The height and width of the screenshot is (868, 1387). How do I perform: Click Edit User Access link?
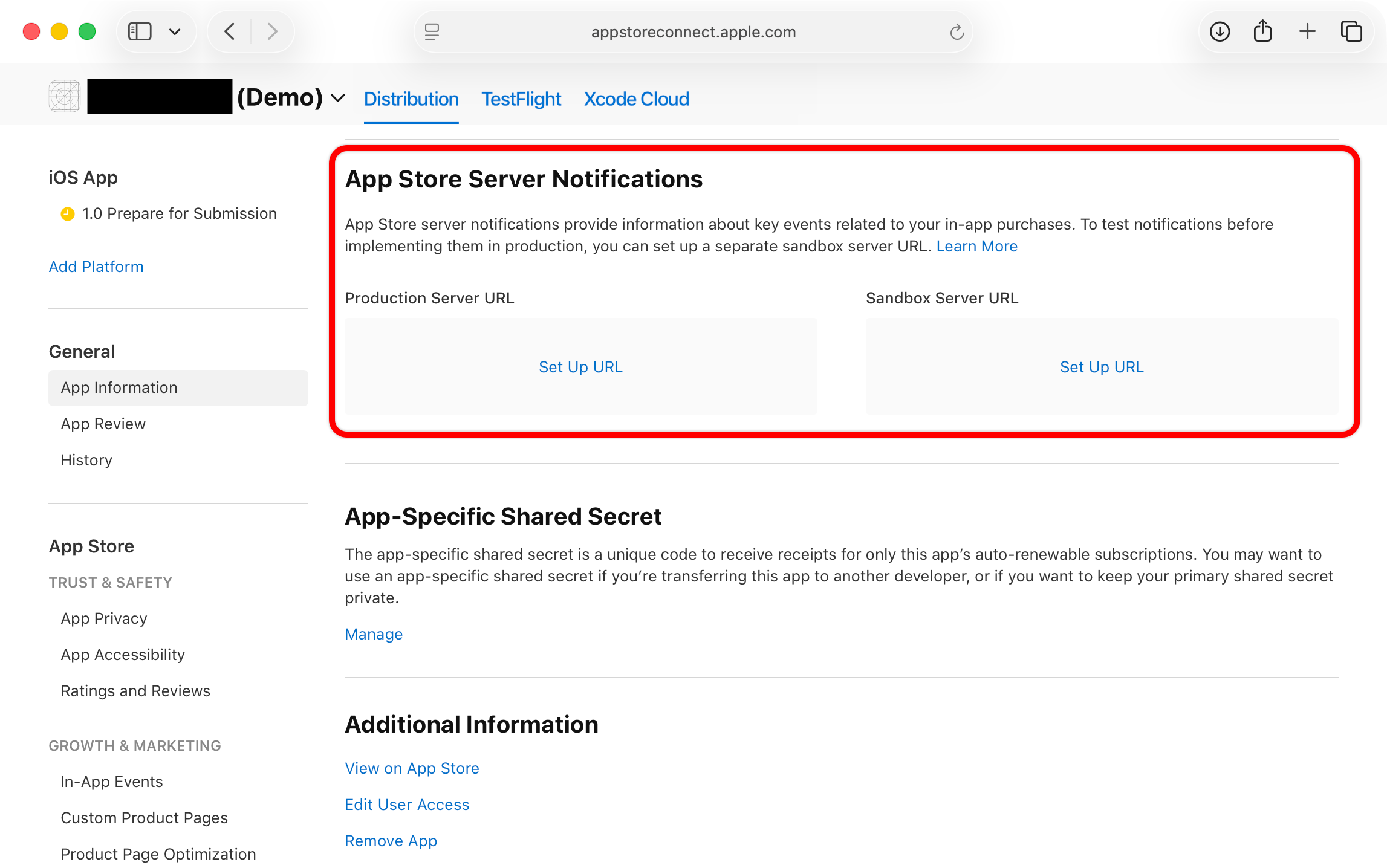tap(407, 805)
